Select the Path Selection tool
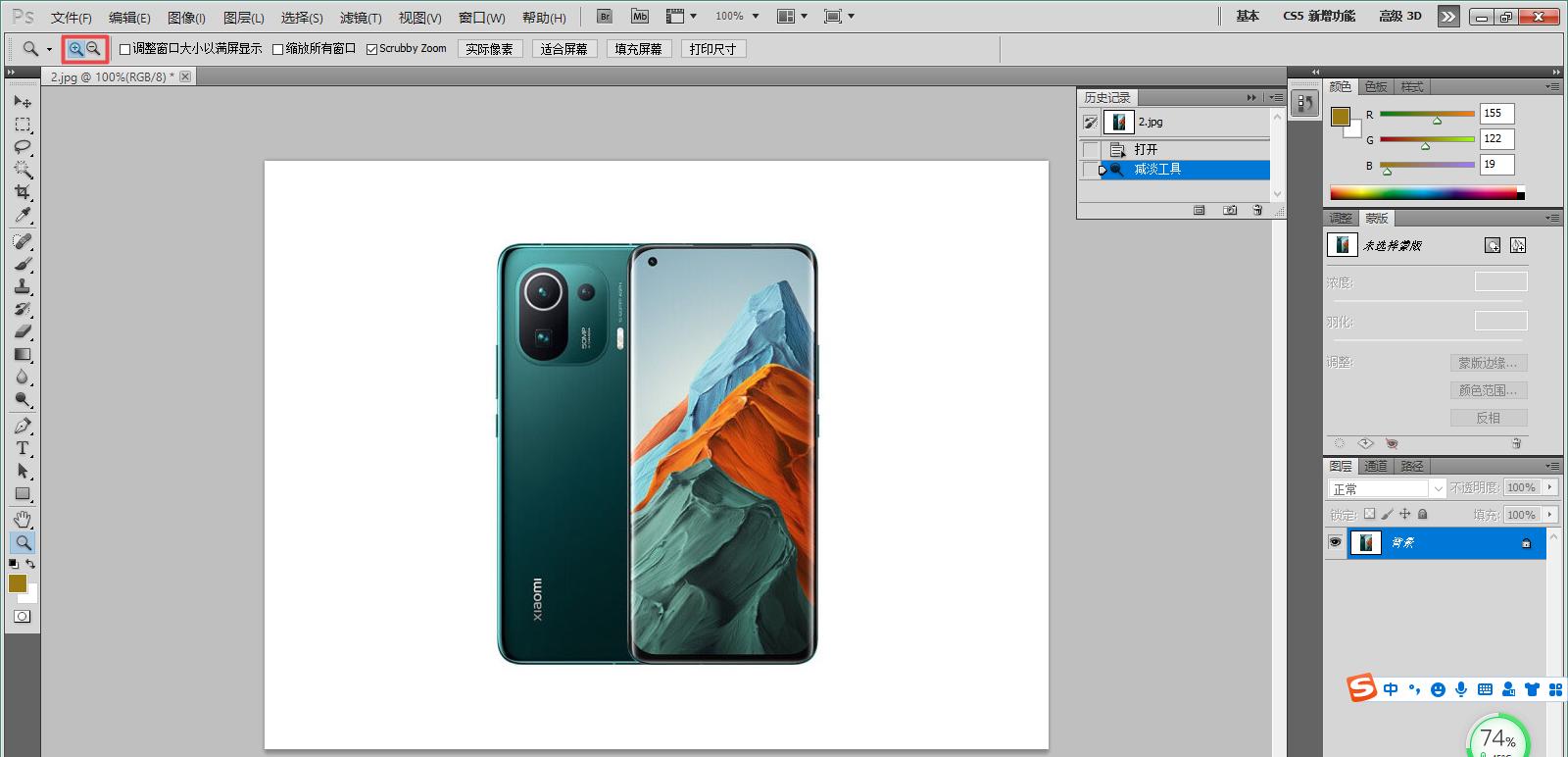The height and width of the screenshot is (757, 1568). [23, 471]
